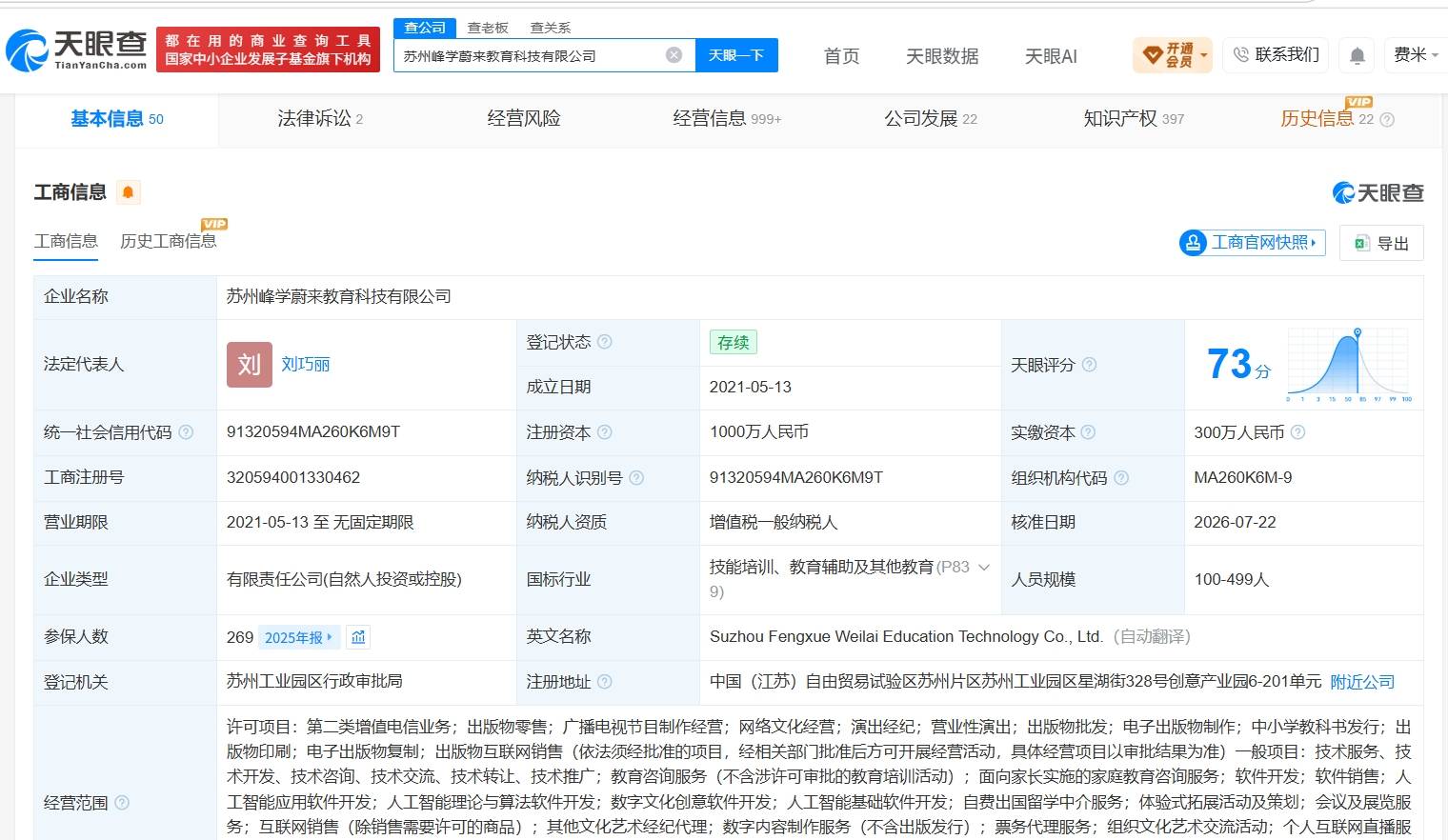The image size is (1448, 840).
Task: Switch to 法律诉讼 tab
Action: (x=320, y=119)
